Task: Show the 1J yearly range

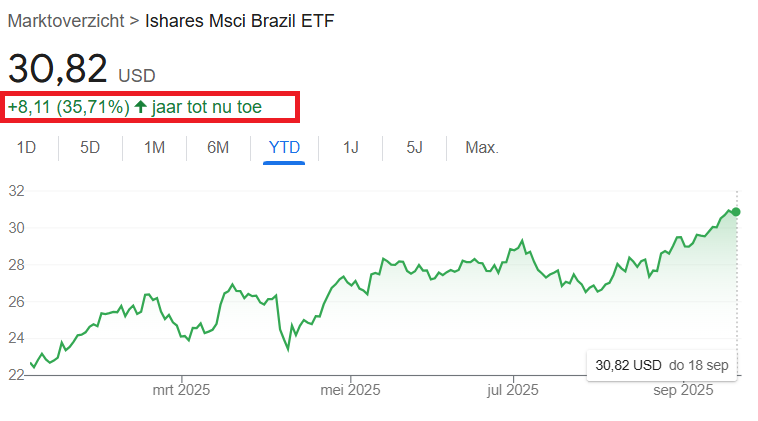Action: click(x=351, y=148)
